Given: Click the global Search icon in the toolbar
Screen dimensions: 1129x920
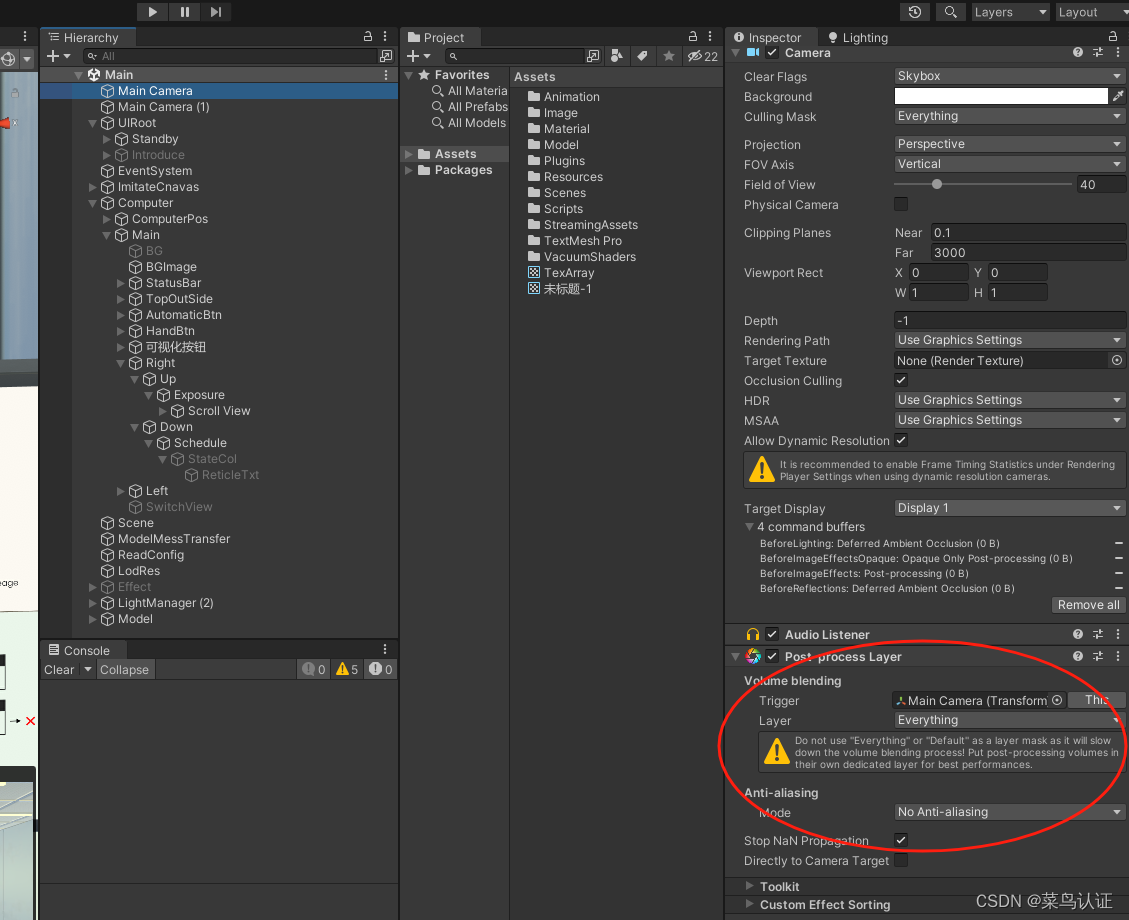Looking at the screenshot, I should pyautogui.click(x=950, y=12).
